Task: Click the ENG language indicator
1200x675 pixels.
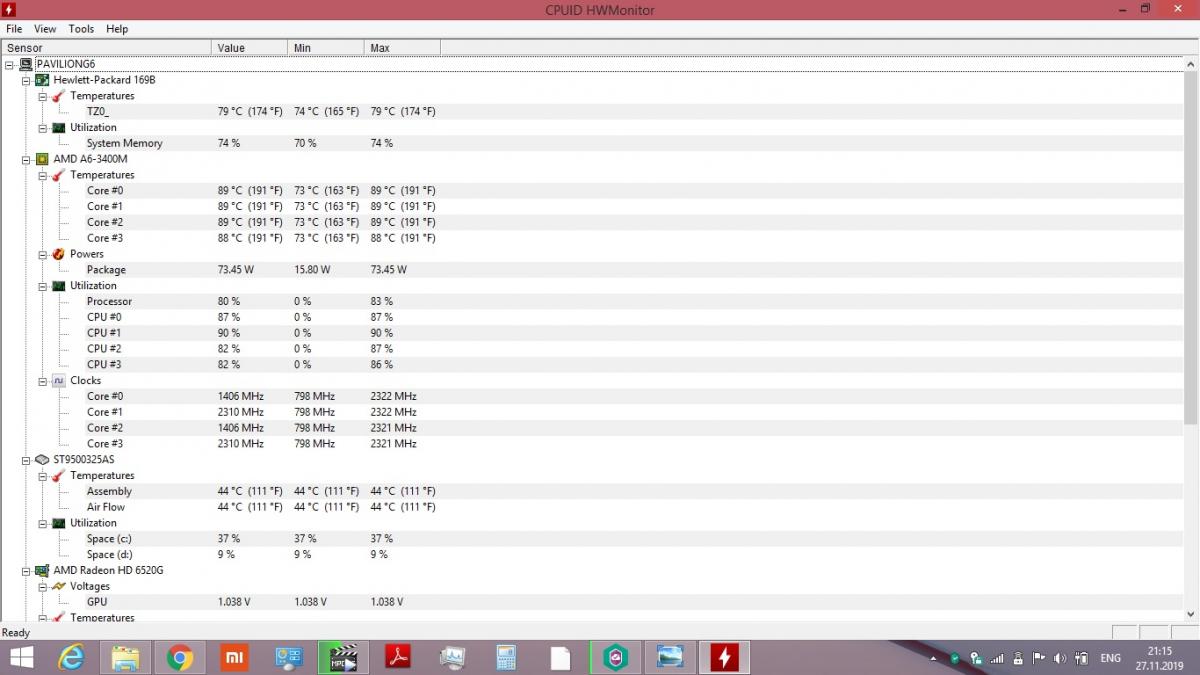Action: (x=1111, y=658)
